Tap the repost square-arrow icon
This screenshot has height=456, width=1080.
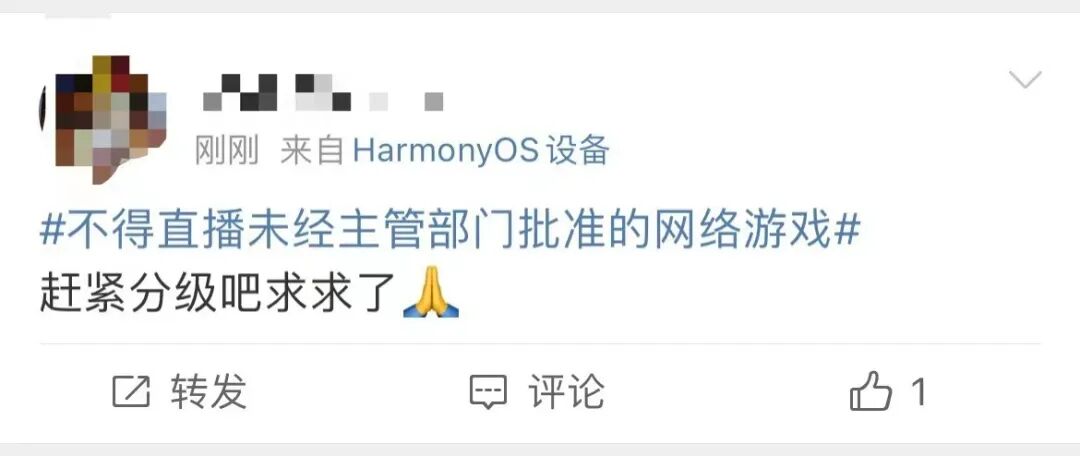[131, 392]
